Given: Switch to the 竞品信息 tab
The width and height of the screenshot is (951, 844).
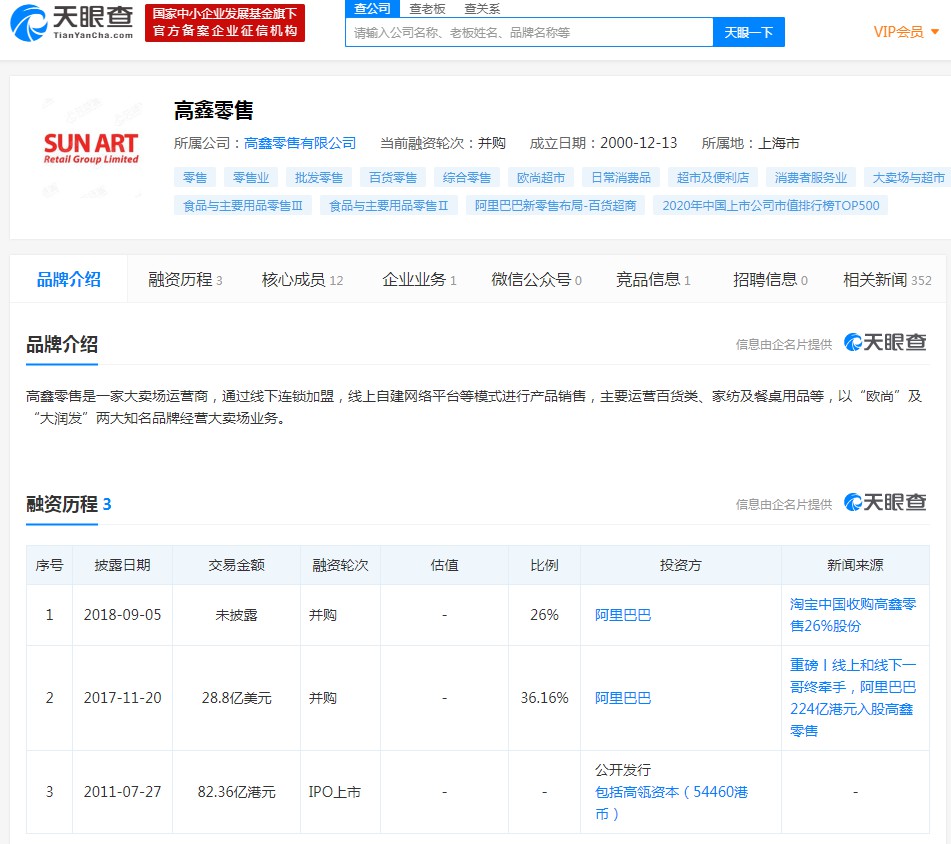Looking at the screenshot, I should click(653, 280).
